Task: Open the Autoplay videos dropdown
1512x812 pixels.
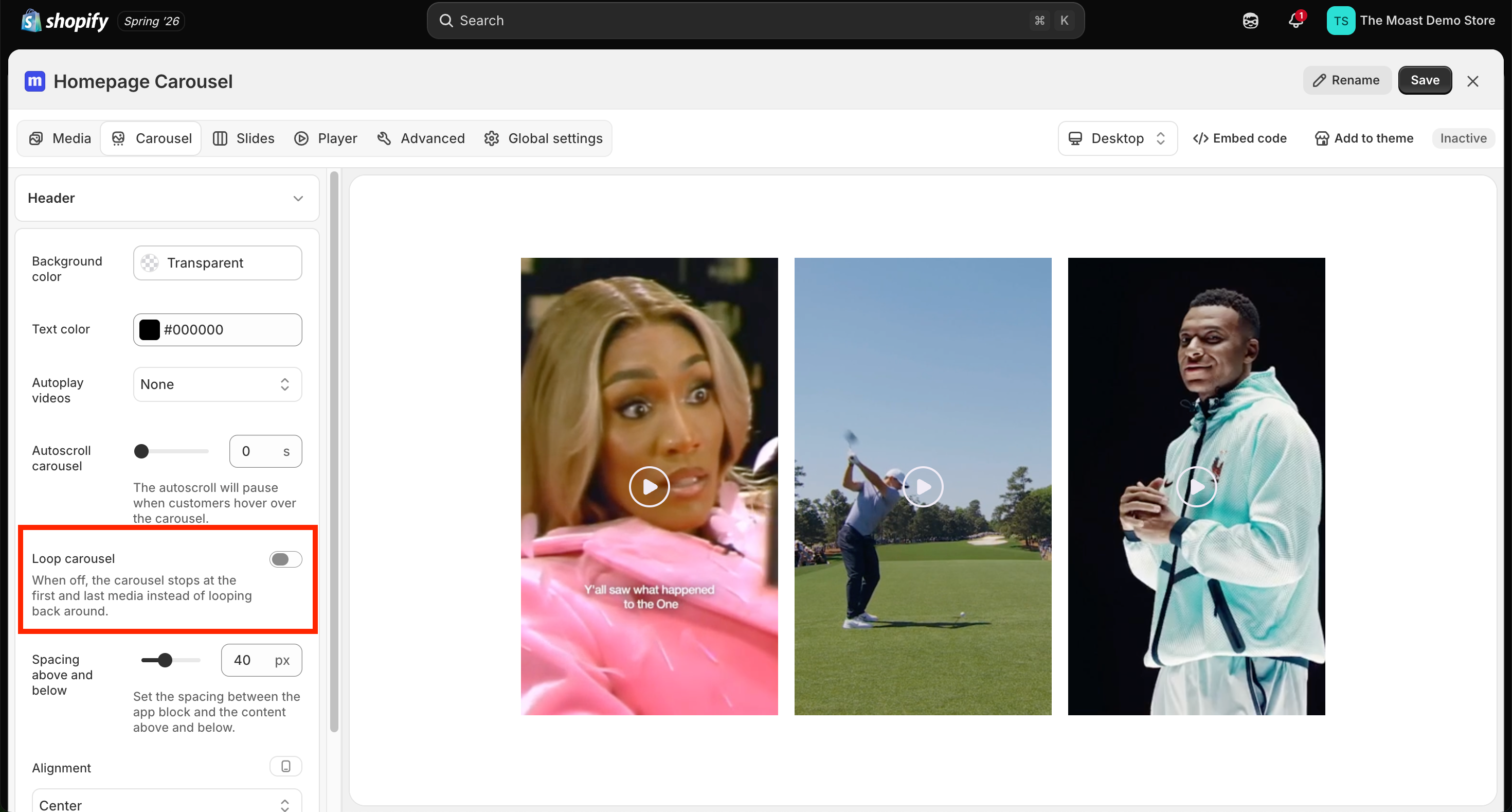Action: 218,384
